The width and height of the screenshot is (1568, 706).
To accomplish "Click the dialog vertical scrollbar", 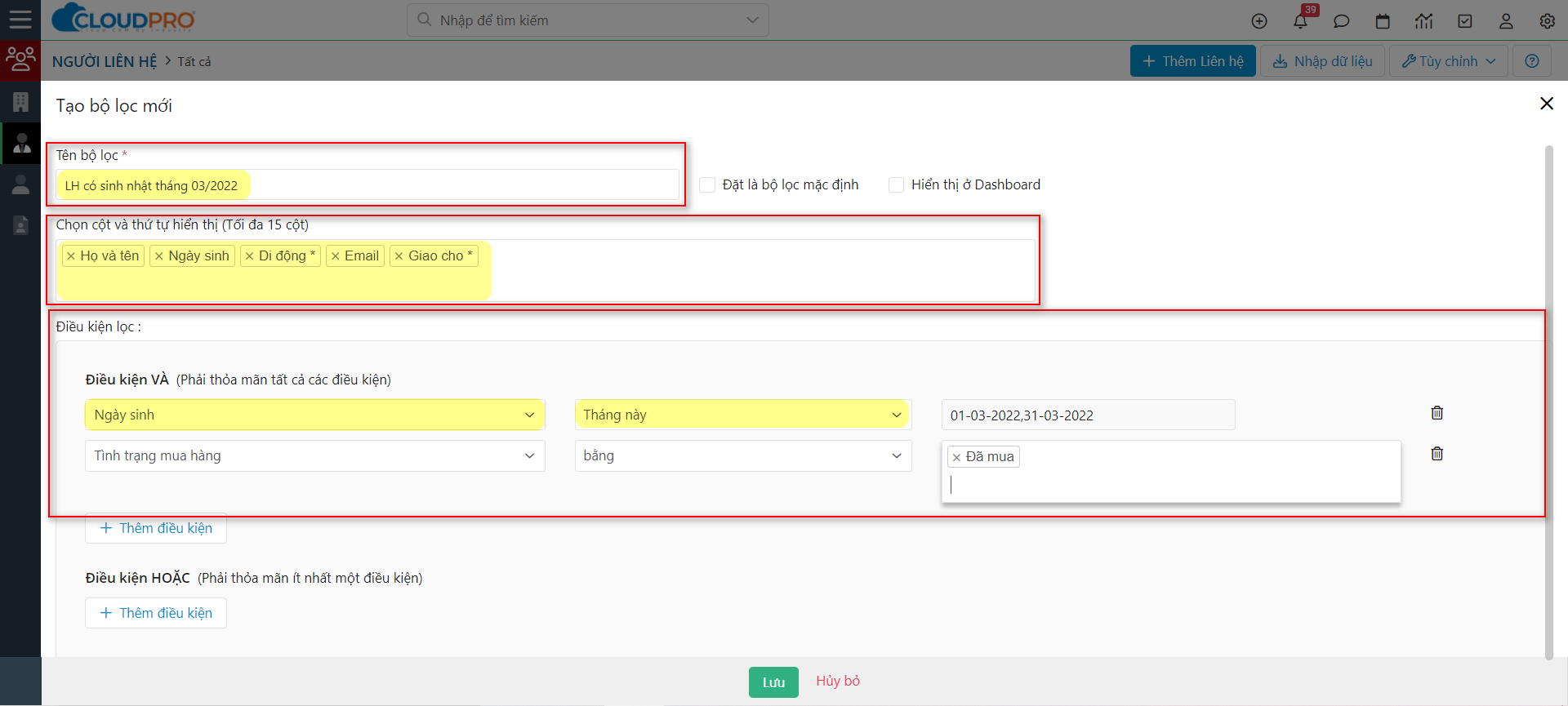I will tap(1548, 402).
